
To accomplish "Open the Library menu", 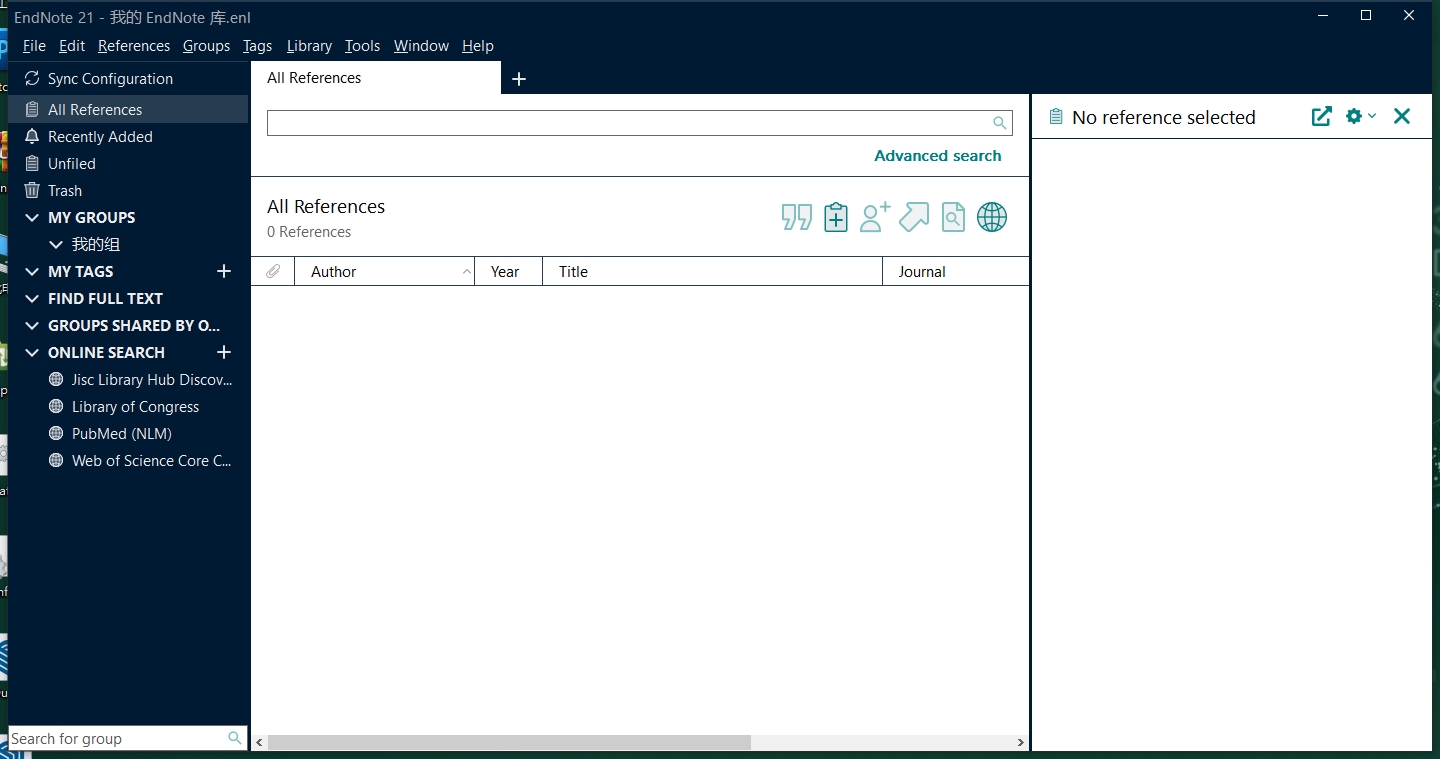I will tap(309, 46).
